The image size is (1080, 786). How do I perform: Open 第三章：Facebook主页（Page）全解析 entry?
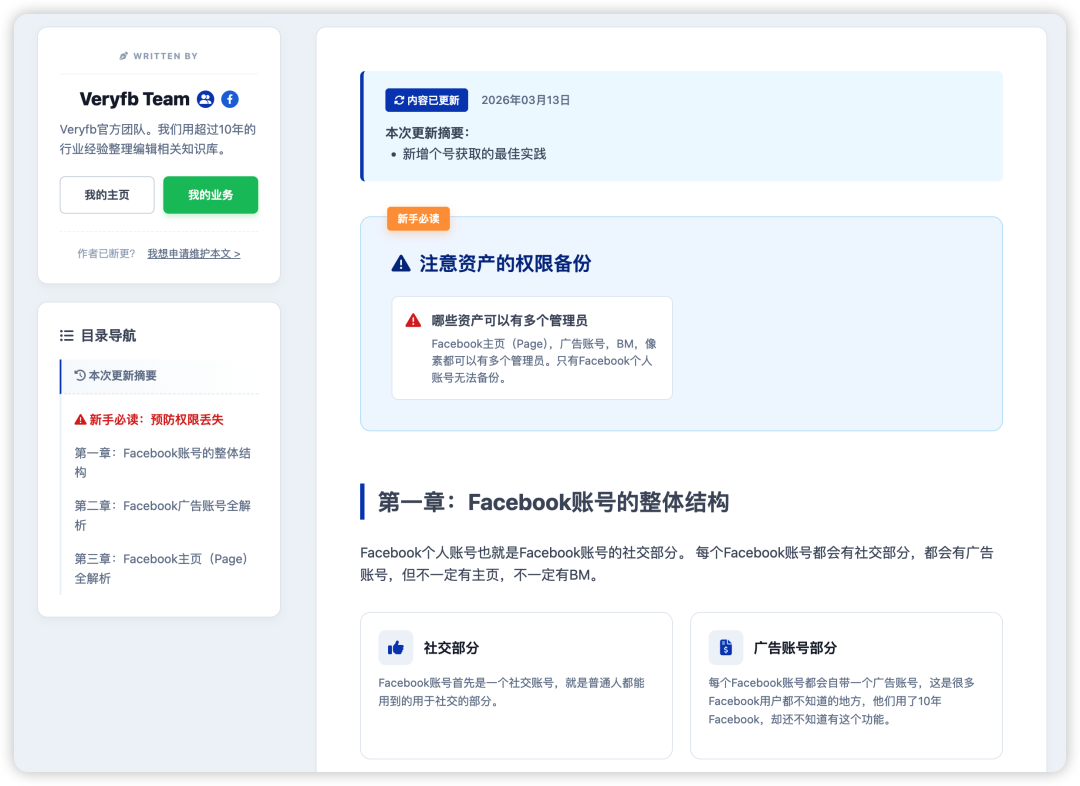tap(161, 568)
